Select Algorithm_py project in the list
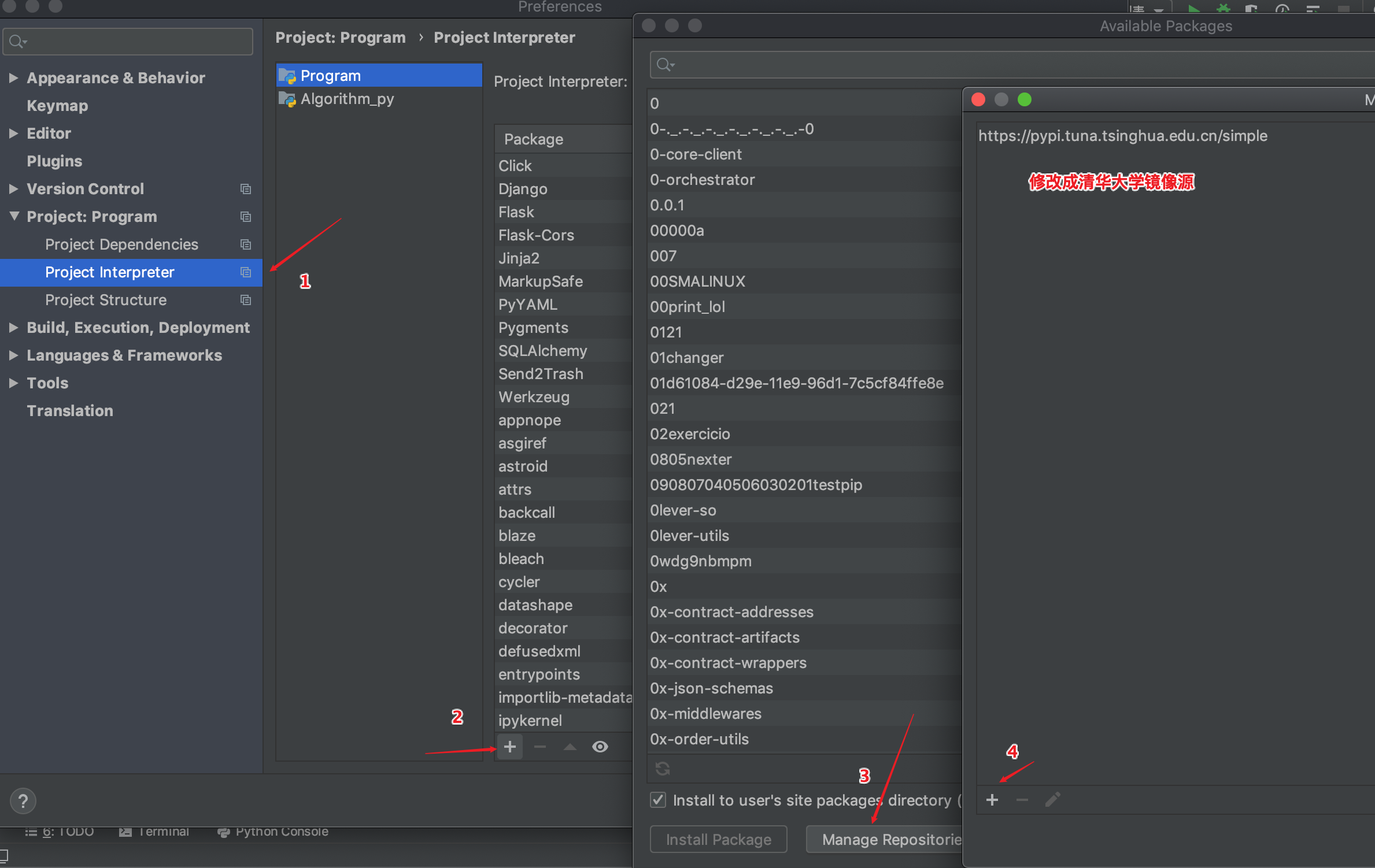 point(348,97)
